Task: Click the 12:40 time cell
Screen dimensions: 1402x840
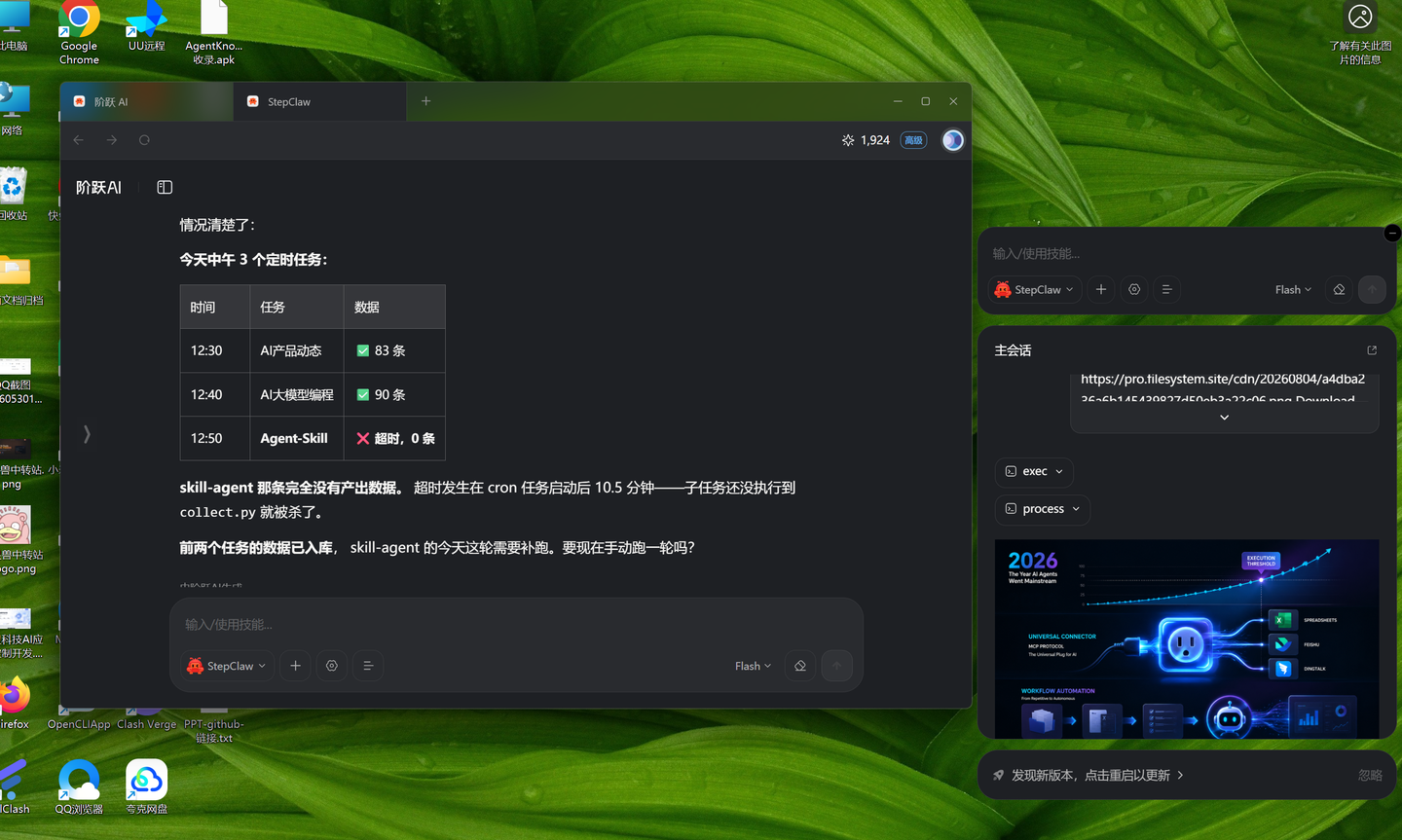Action: click(214, 394)
